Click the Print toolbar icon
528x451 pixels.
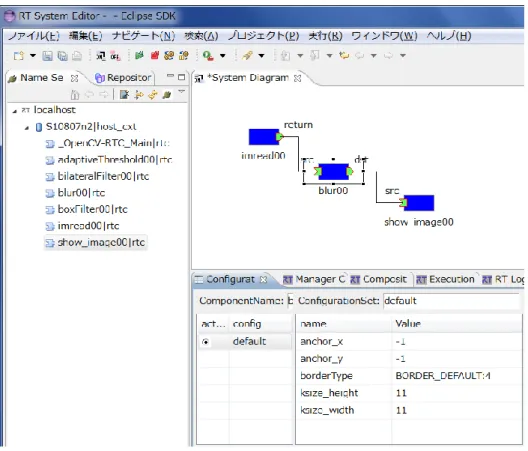(x=77, y=56)
